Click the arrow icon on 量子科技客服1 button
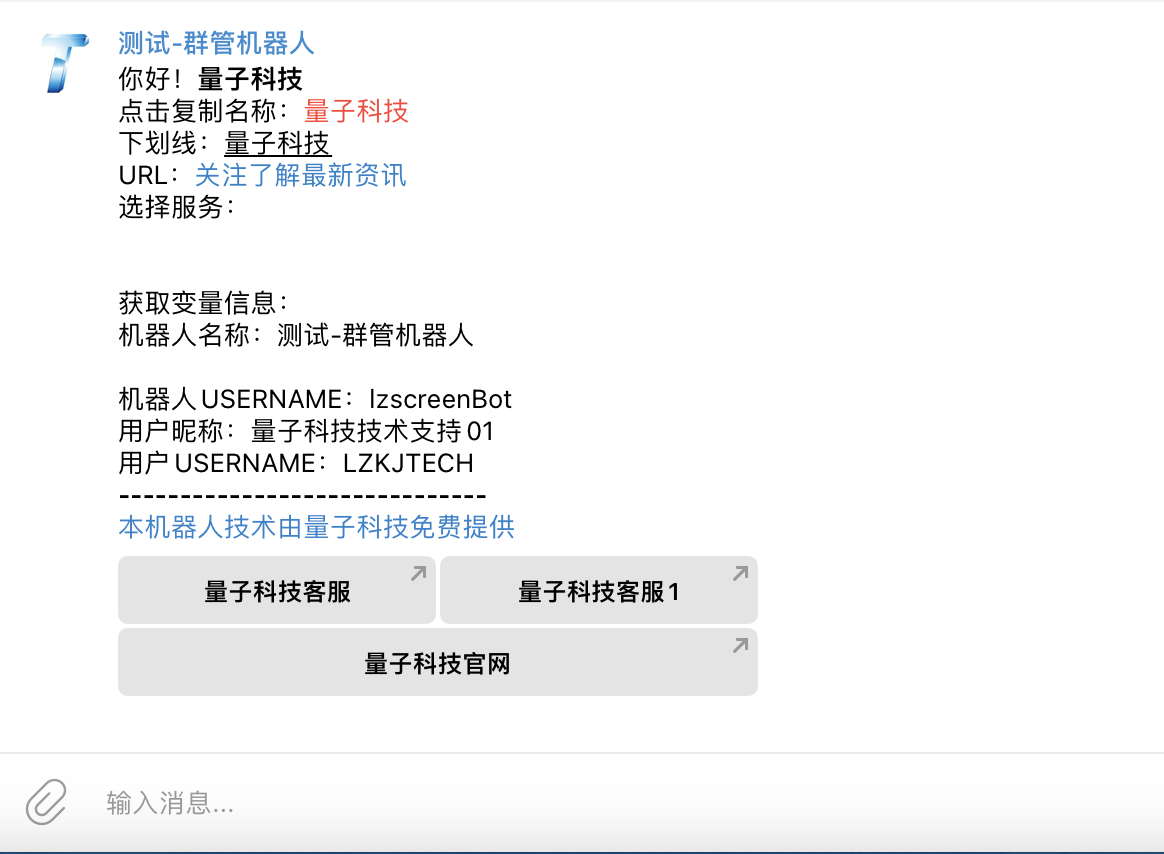Viewport: 1164px width, 854px height. tap(740, 574)
